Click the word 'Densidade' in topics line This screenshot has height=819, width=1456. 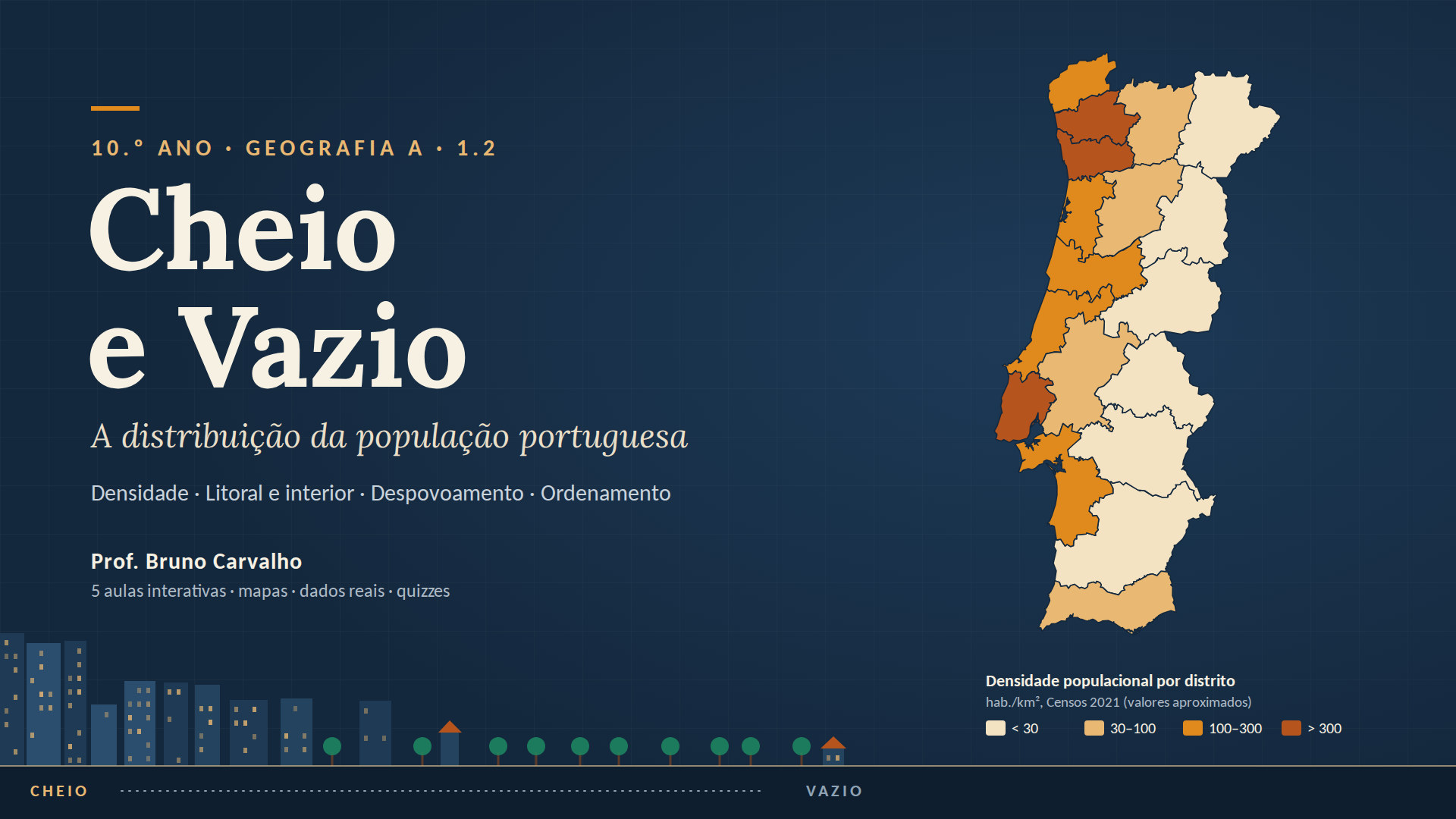click(x=140, y=493)
